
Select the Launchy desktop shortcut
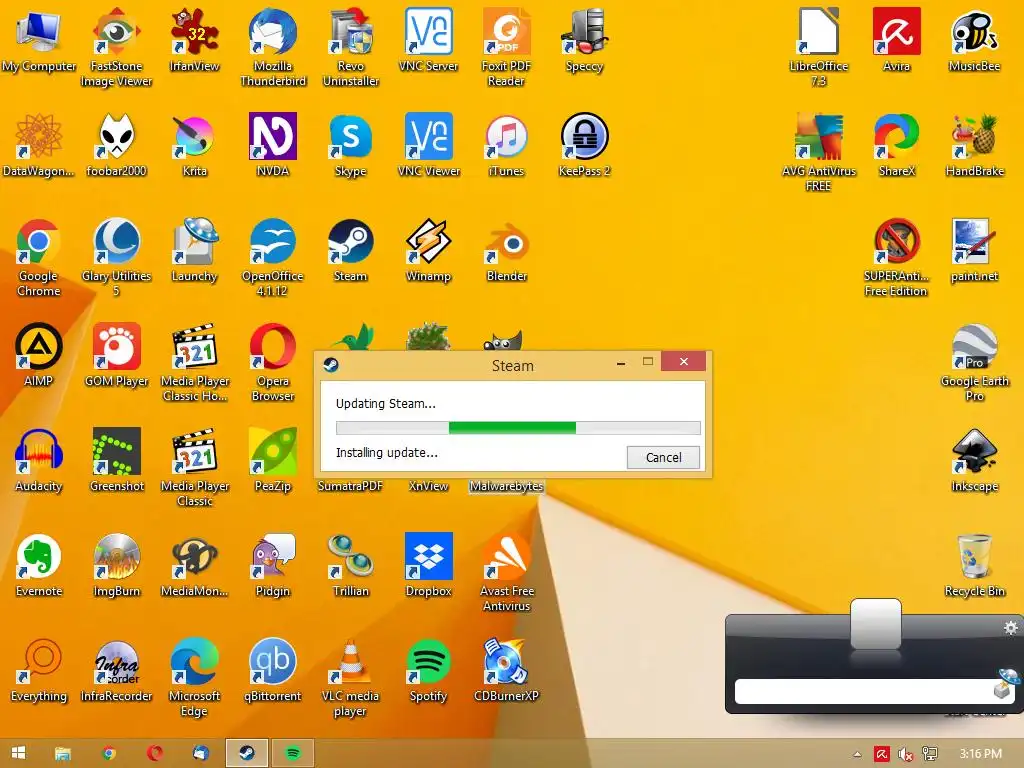[x=194, y=251]
